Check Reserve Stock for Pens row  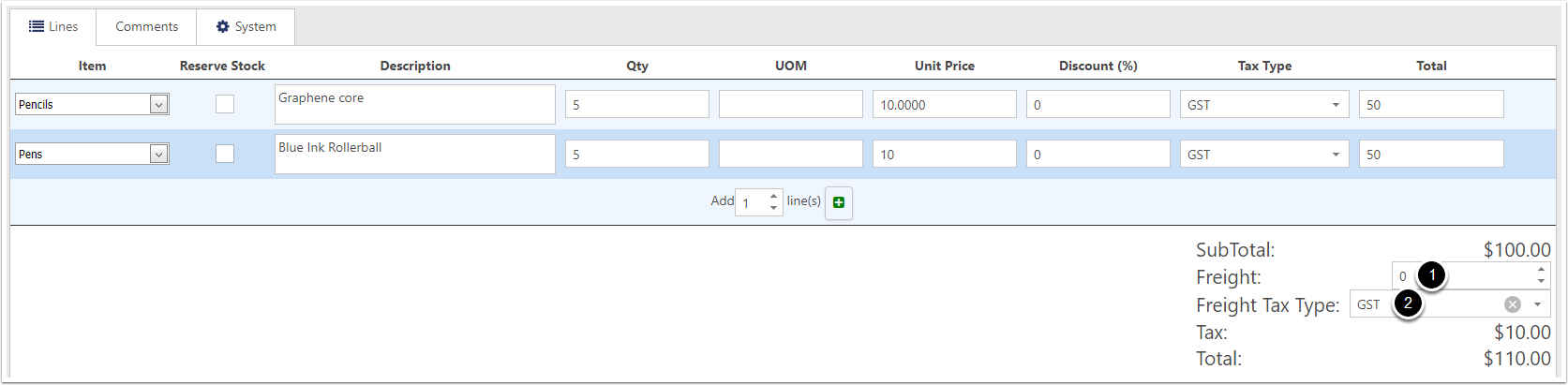(x=225, y=154)
